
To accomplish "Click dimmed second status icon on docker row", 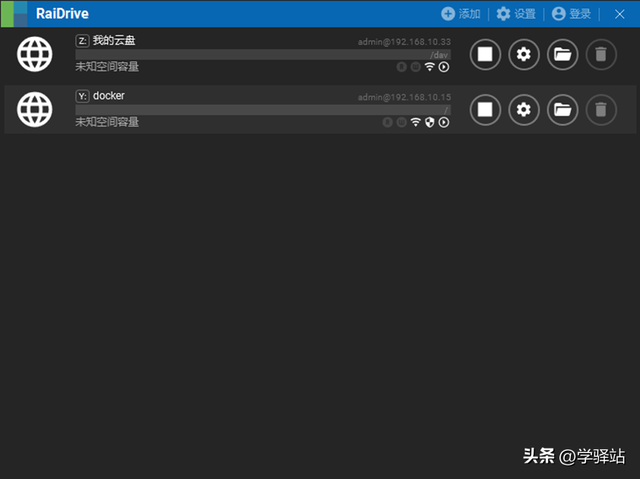I will [x=402, y=122].
